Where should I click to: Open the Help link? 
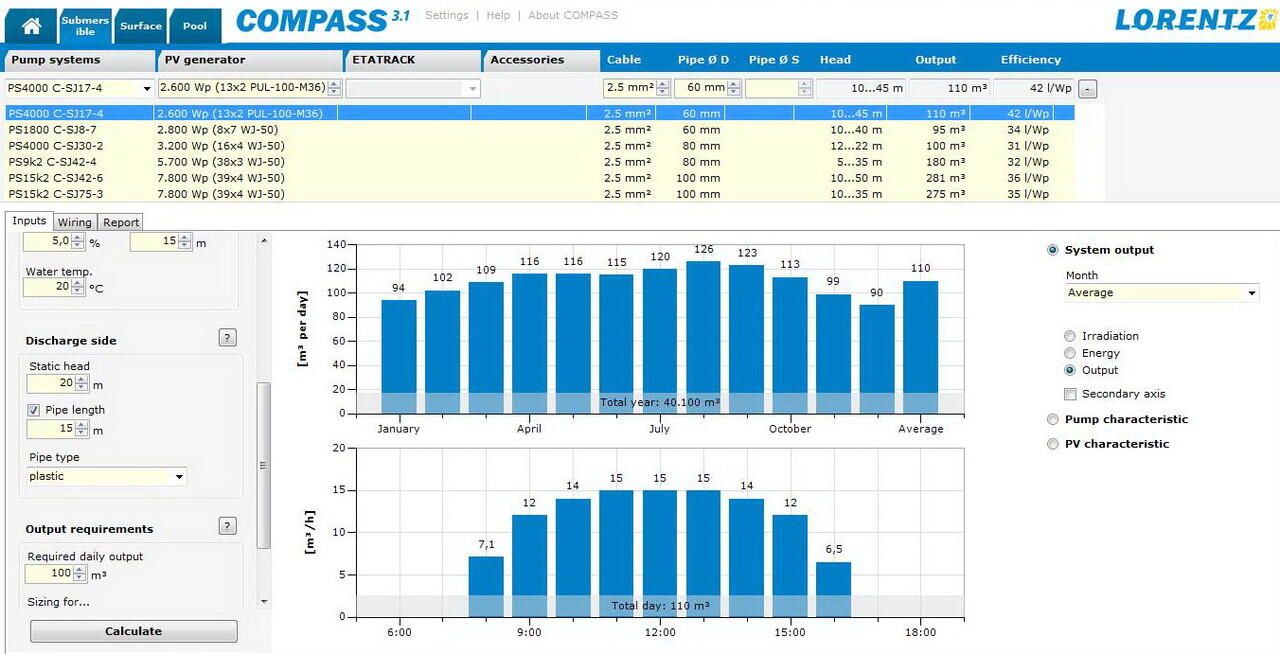[498, 15]
